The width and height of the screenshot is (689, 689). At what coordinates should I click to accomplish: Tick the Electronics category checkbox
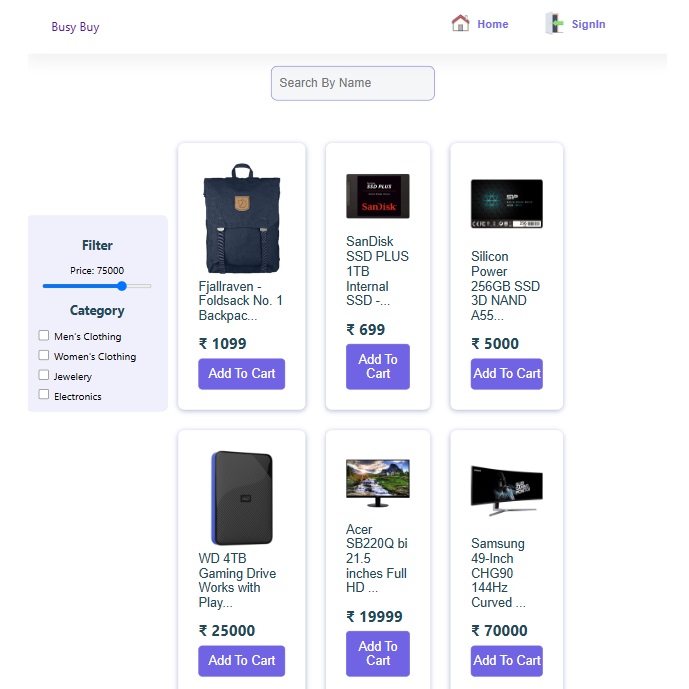44,394
